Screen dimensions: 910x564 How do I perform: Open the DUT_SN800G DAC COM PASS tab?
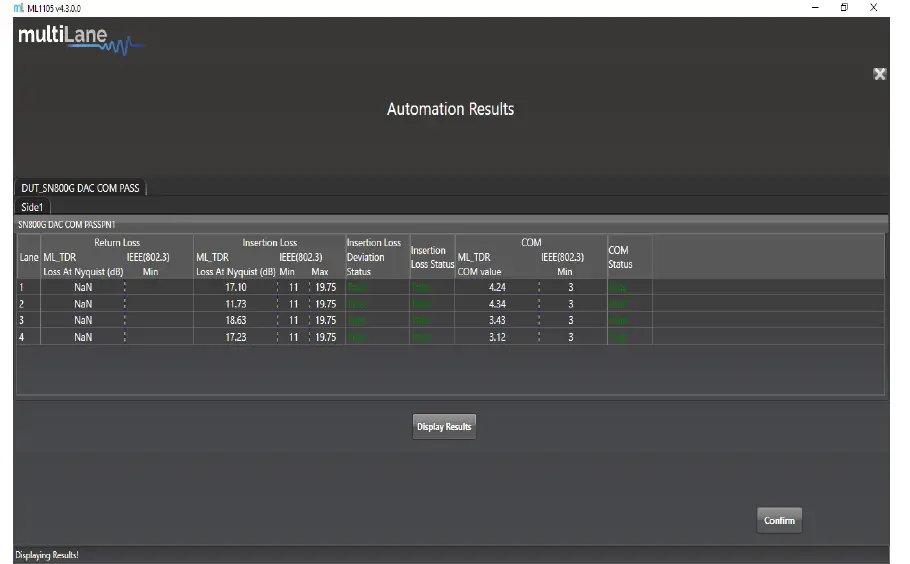(x=80, y=188)
